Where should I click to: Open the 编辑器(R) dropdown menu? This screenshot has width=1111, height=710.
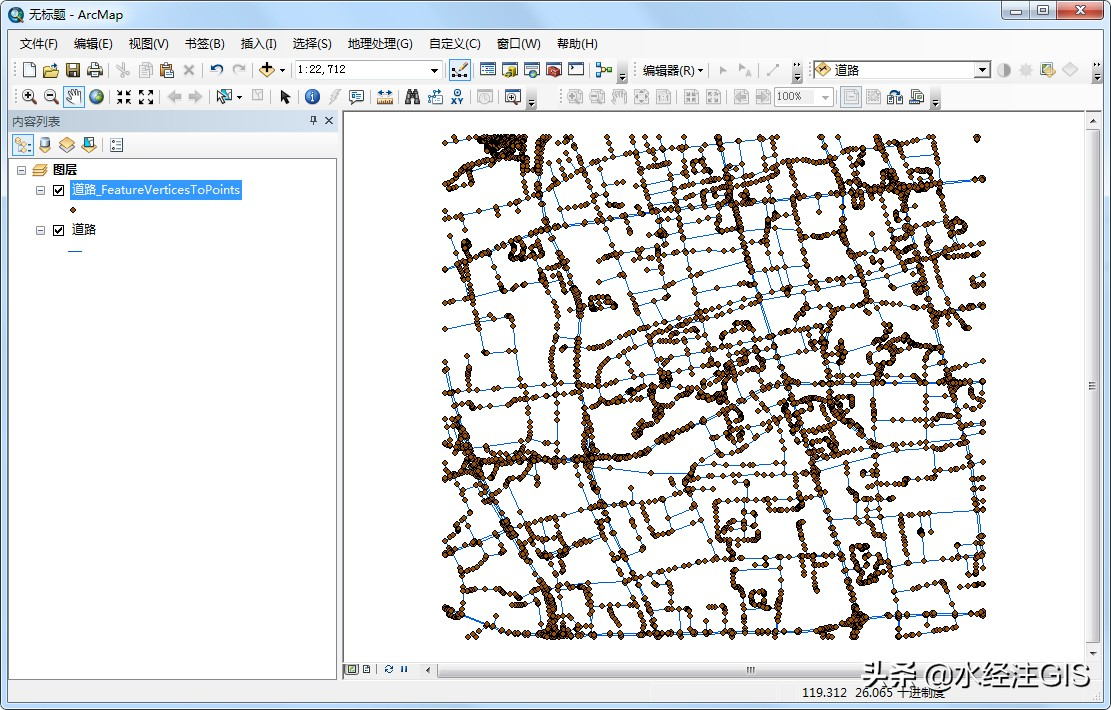672,69
